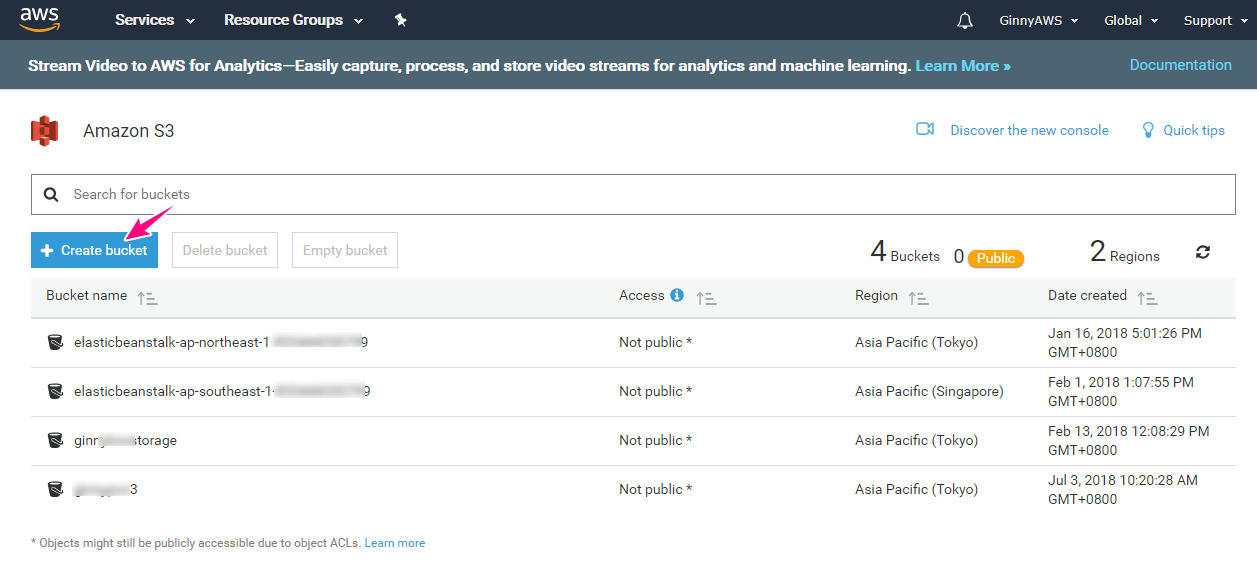Image resolution: width=1257 pixels, height=577 pixels.
Task: Click the Empty bucket button
Action: [x=345, y=250]
